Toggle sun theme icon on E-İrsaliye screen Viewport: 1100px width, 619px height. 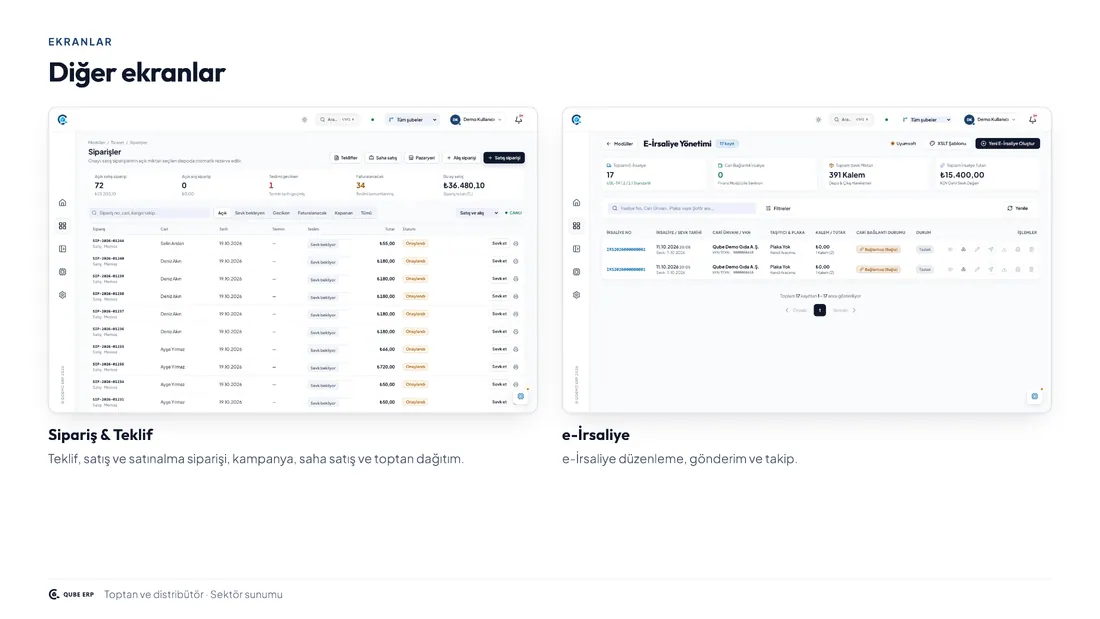tap(818, 120)
